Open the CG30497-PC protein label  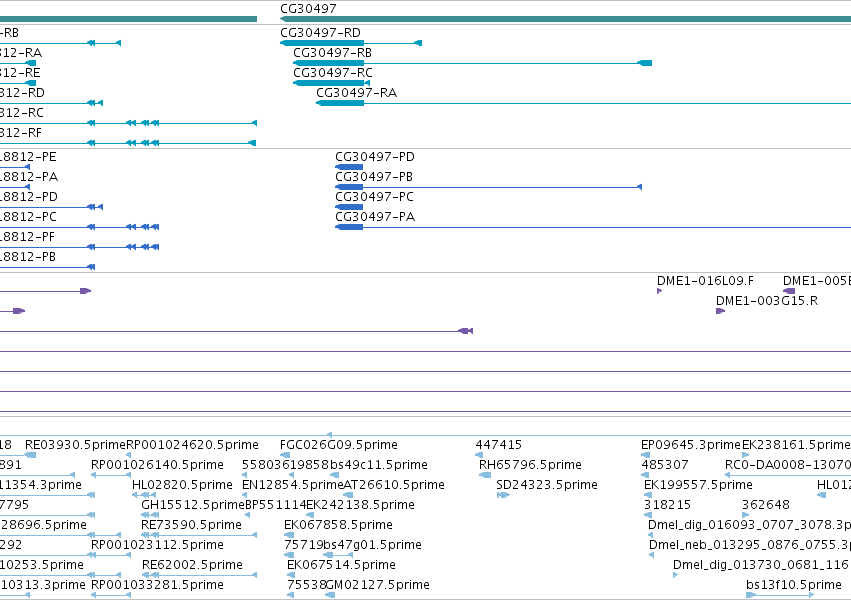pyautogui.click(x=374, y=197)
